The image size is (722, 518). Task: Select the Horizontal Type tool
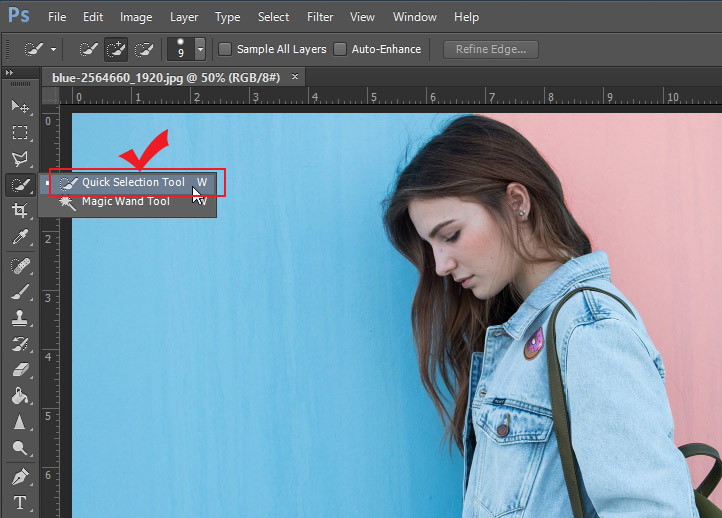pyautogui.click(x=20, y=503)
